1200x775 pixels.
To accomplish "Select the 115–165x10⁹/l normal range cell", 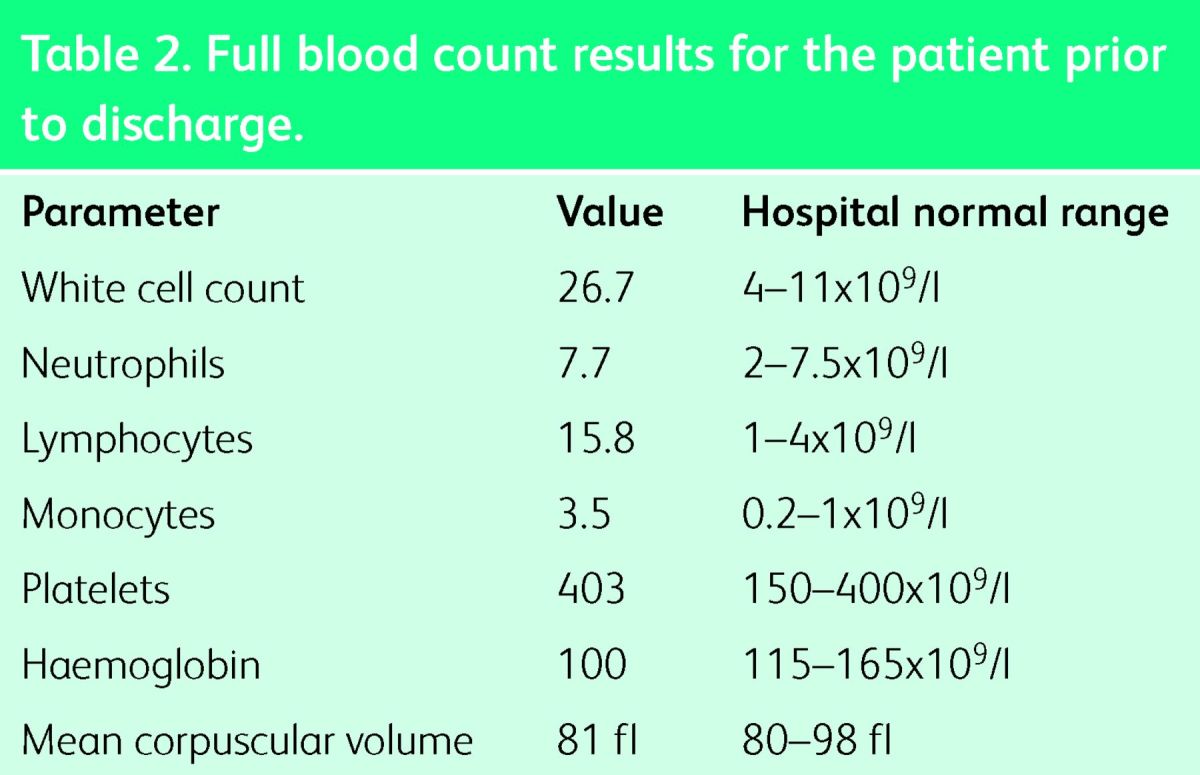I will pos(876,665).
